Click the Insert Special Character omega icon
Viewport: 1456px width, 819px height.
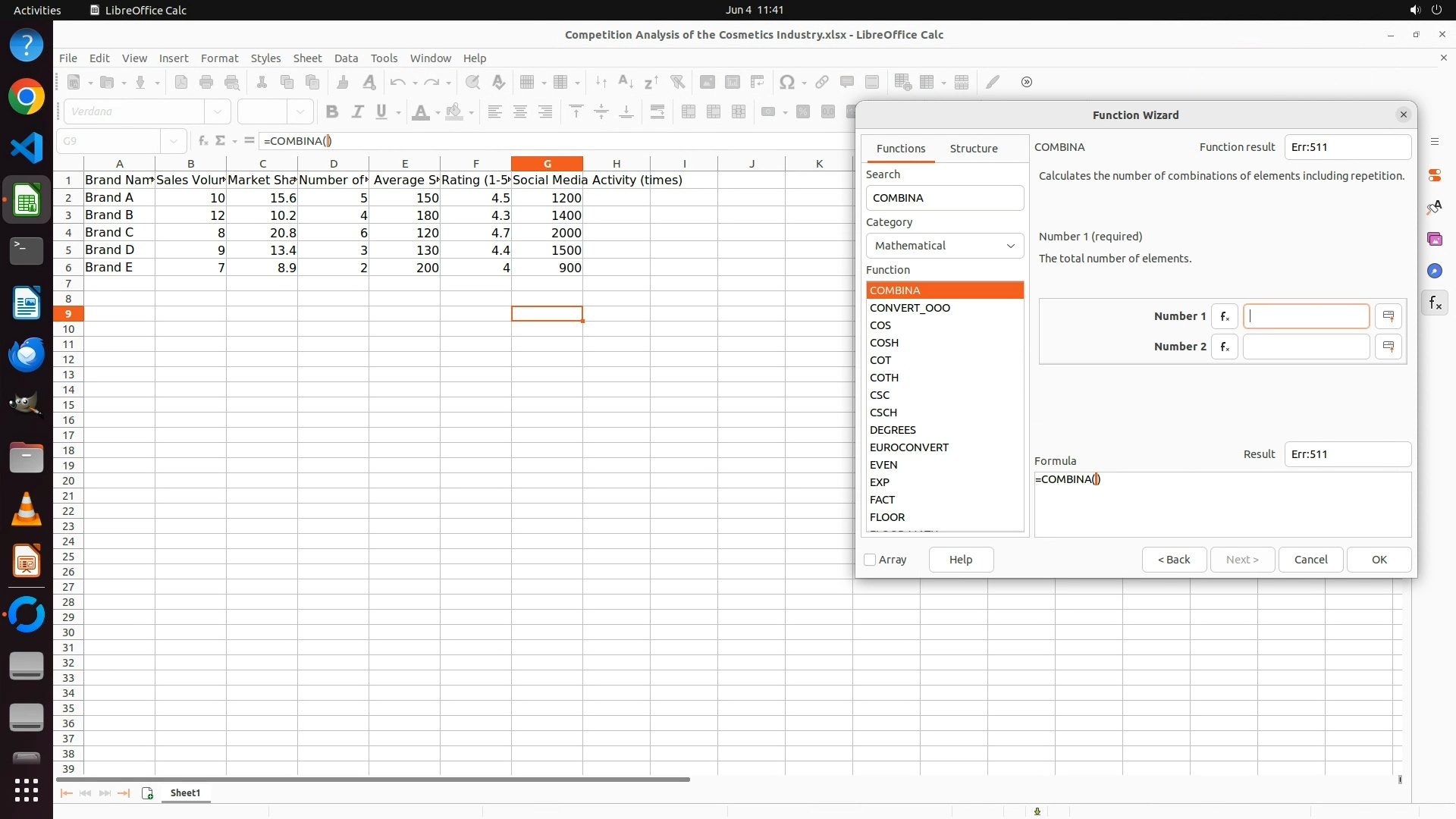tap(787, 83)
